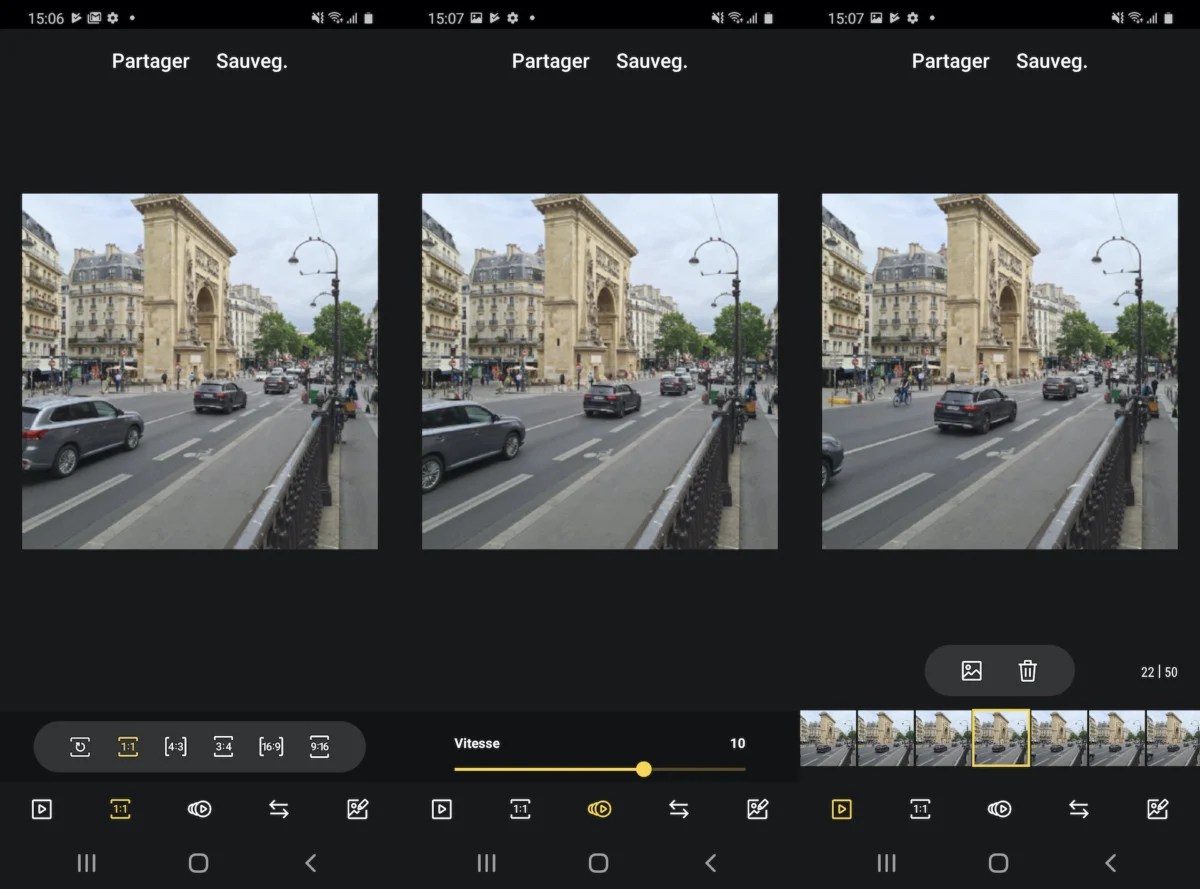
Task: Select the 1:1 ratio in the ratio pill bar
Action: tap(128, 746)
